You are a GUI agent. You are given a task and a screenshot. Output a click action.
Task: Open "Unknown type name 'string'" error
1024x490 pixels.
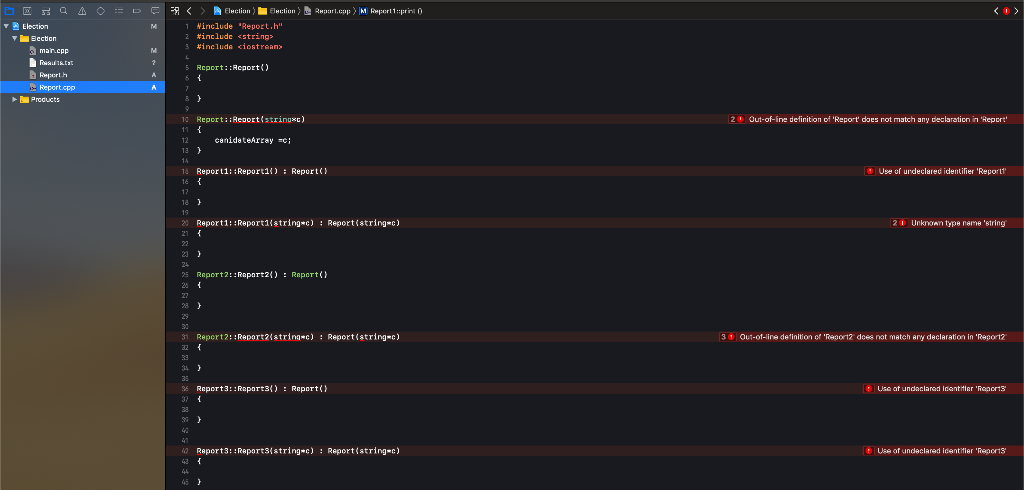(959, 223)
